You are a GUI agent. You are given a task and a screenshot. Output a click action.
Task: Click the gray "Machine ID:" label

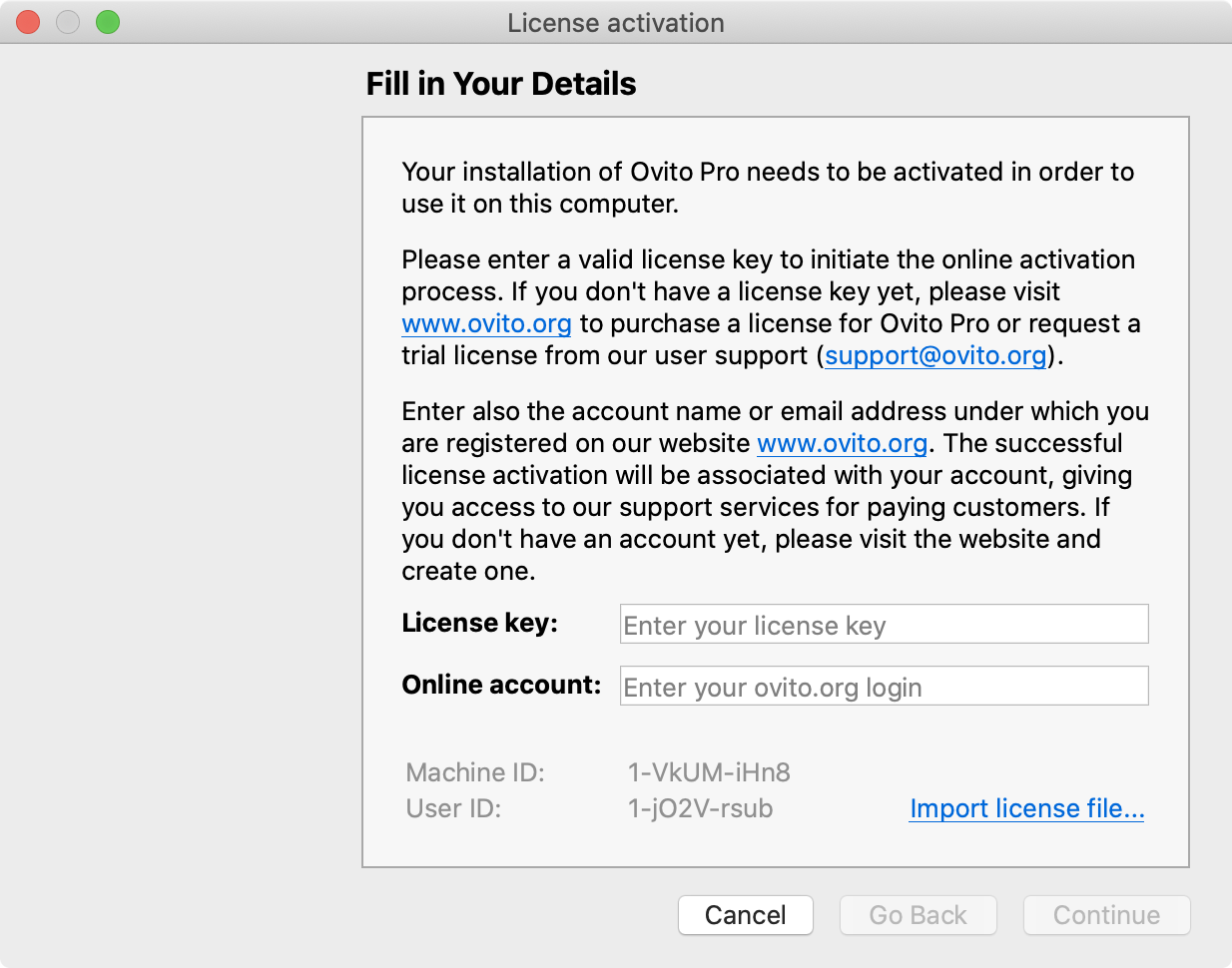pos(475,772)
